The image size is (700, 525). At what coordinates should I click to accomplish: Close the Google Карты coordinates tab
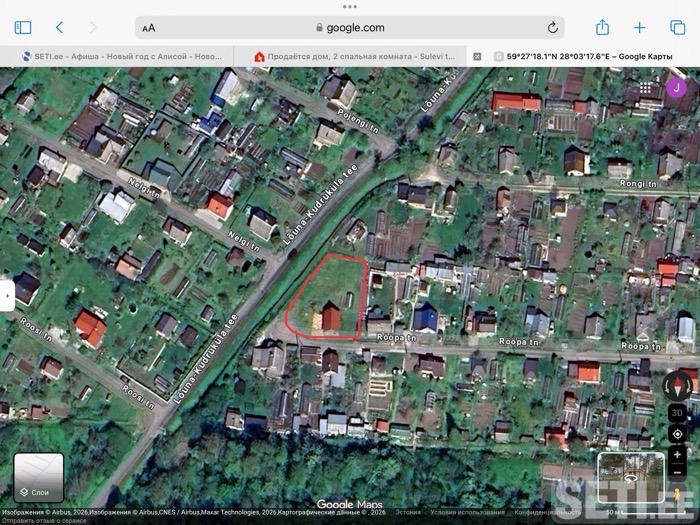[x=477, y=57]
